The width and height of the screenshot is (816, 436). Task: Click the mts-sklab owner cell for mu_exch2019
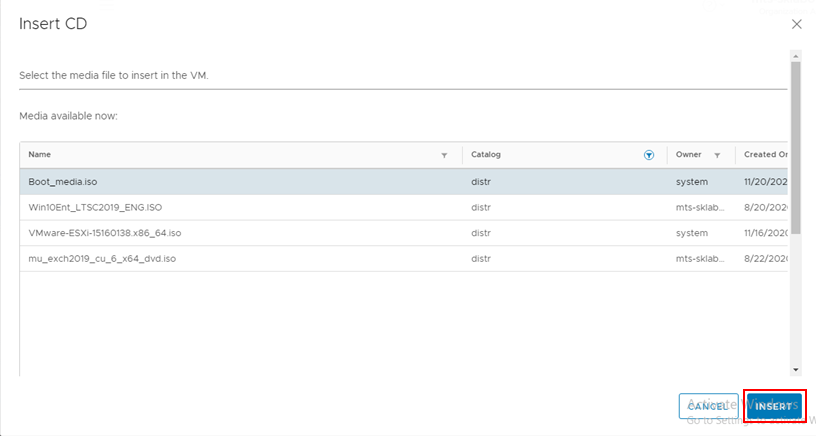(699, 259)
